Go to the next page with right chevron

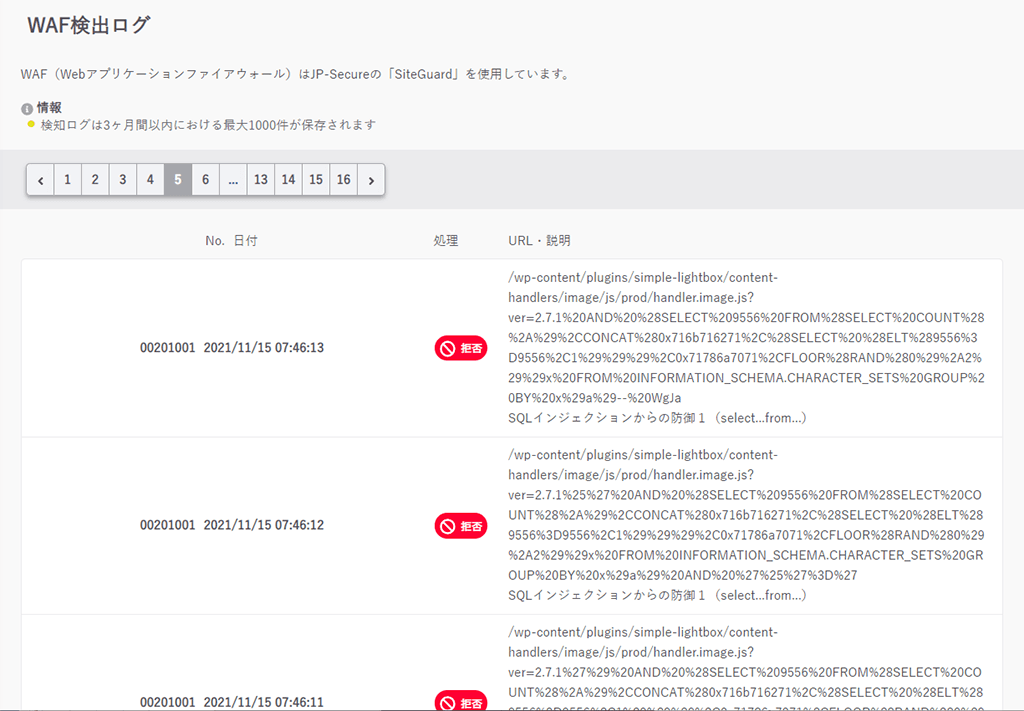point(371,180)
